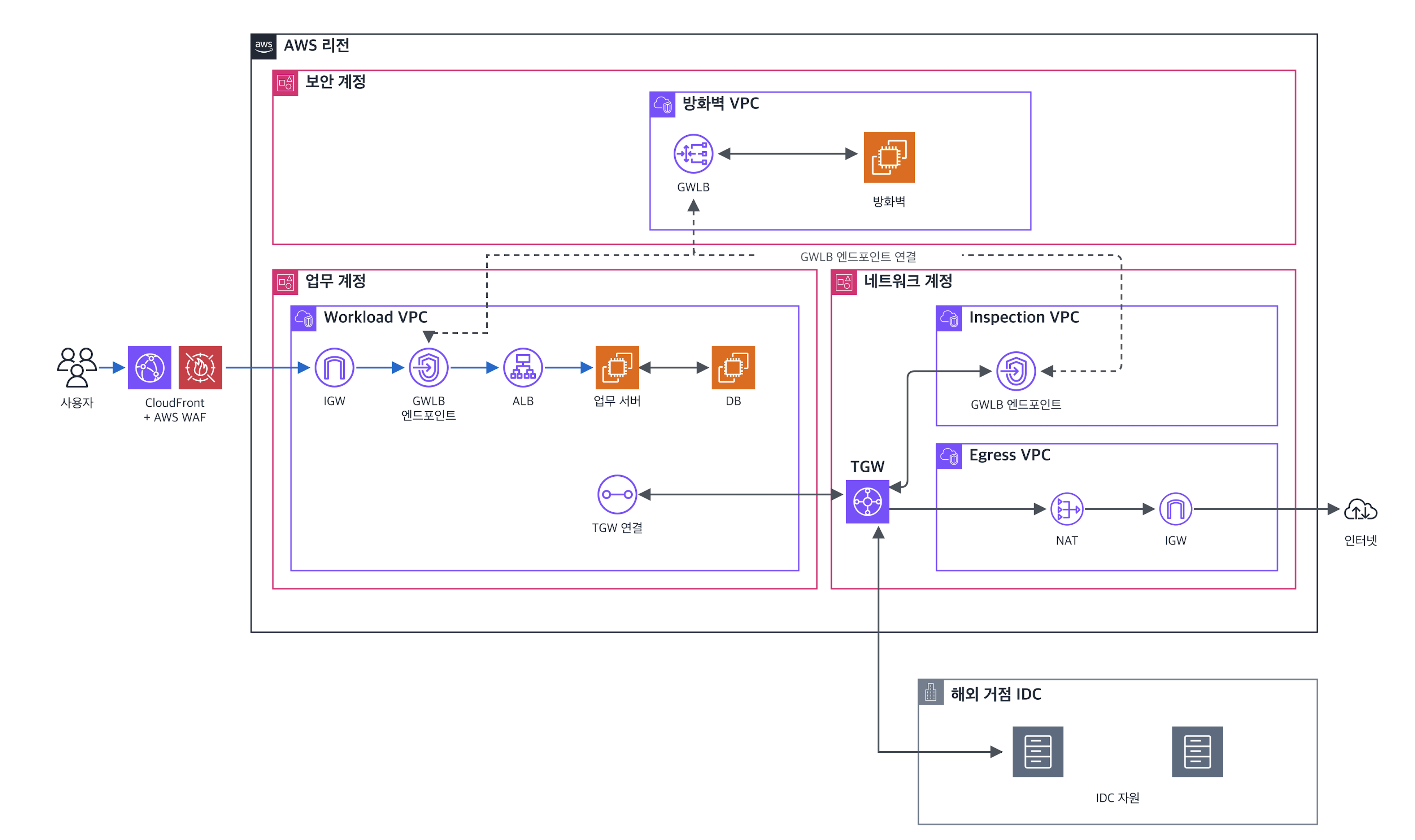Select the 방화벽 VPC cloud badge icon
Viewport: 1415px width, 840px height.
pyautogui.click(x=662, y=104)
